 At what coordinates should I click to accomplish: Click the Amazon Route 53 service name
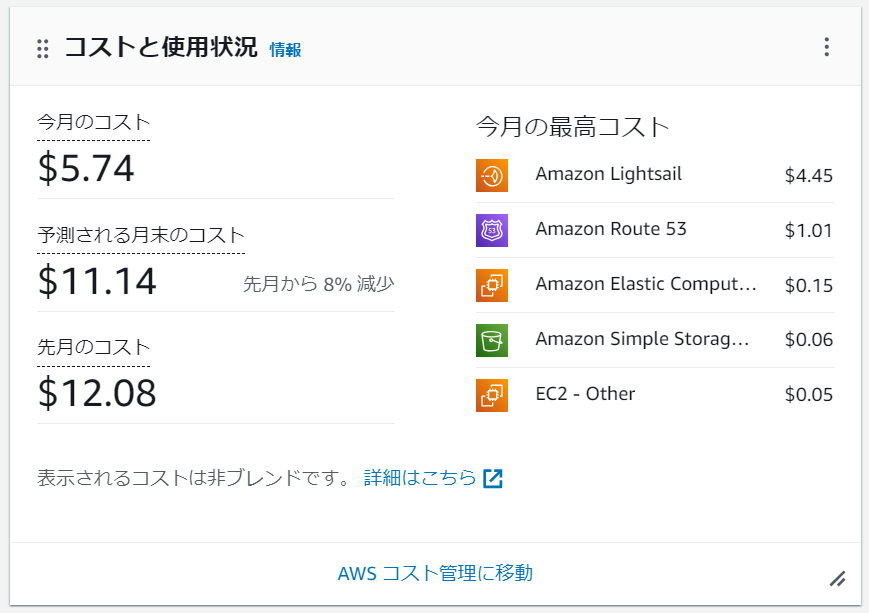coord(611,229)
